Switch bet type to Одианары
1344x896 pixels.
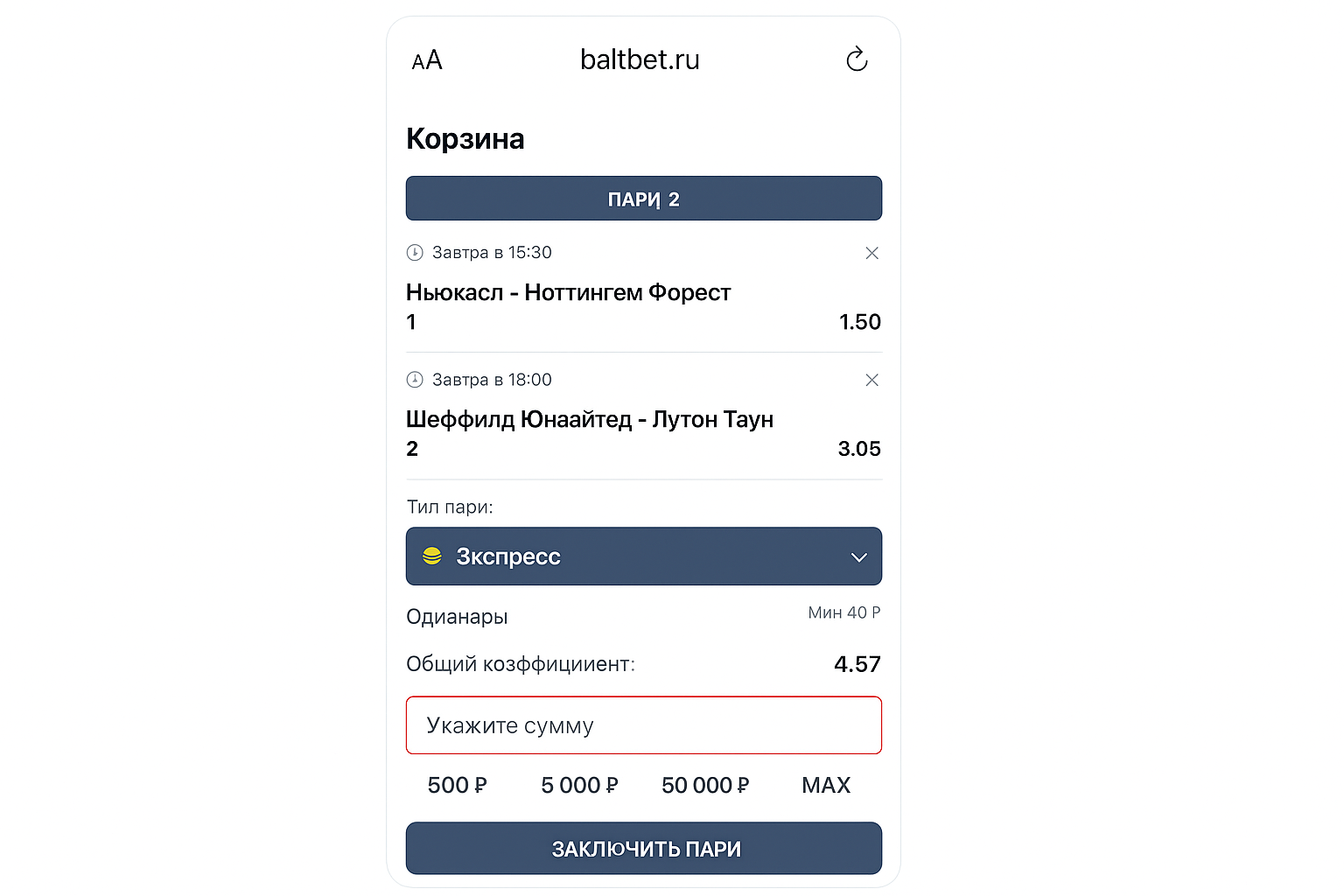[x=456, y=616]
